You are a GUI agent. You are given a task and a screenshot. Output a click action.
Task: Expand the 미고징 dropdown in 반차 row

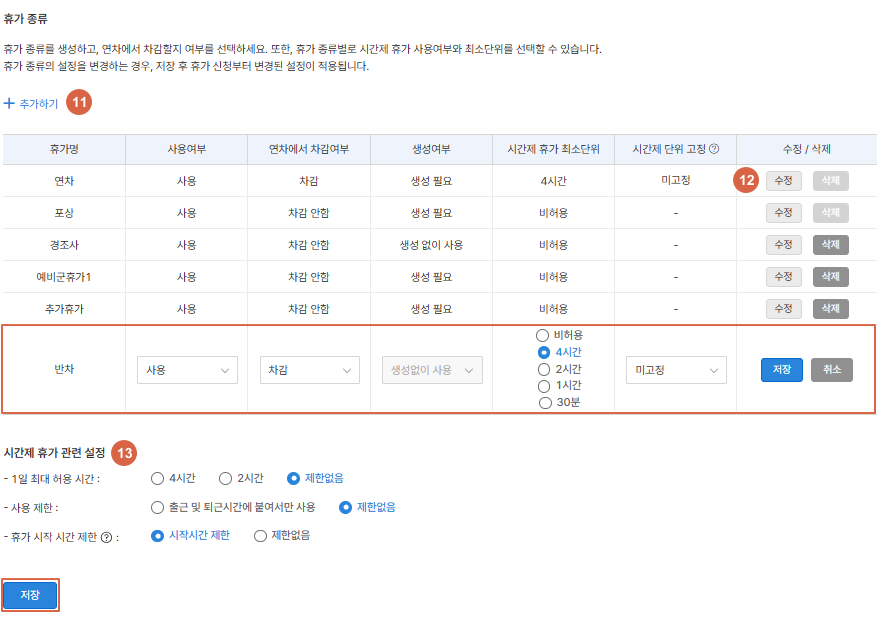(x=675, y=370)
